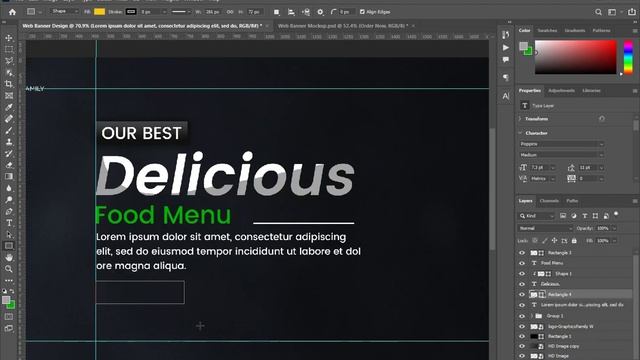Image resolution: width=640 pixels, height=360 pixels.
Task: Select the Rectangle shape tool
Action: [9, 246]
